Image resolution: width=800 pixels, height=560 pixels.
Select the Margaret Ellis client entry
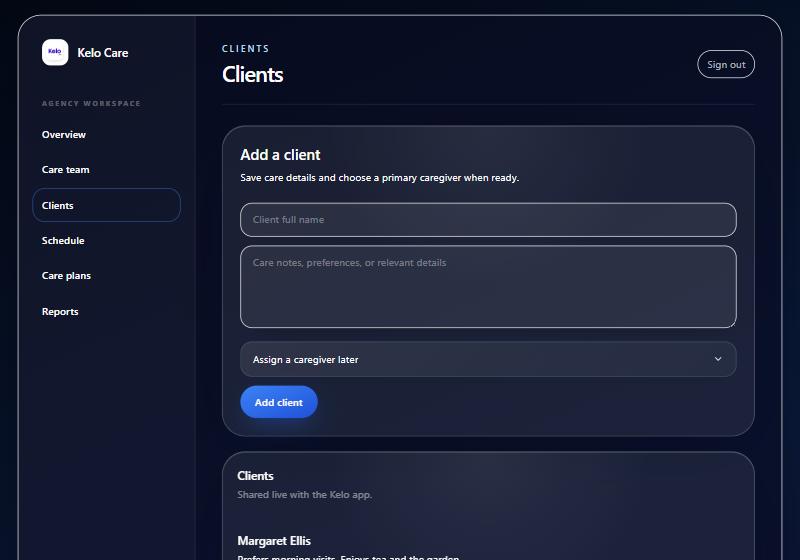[274, 541]
